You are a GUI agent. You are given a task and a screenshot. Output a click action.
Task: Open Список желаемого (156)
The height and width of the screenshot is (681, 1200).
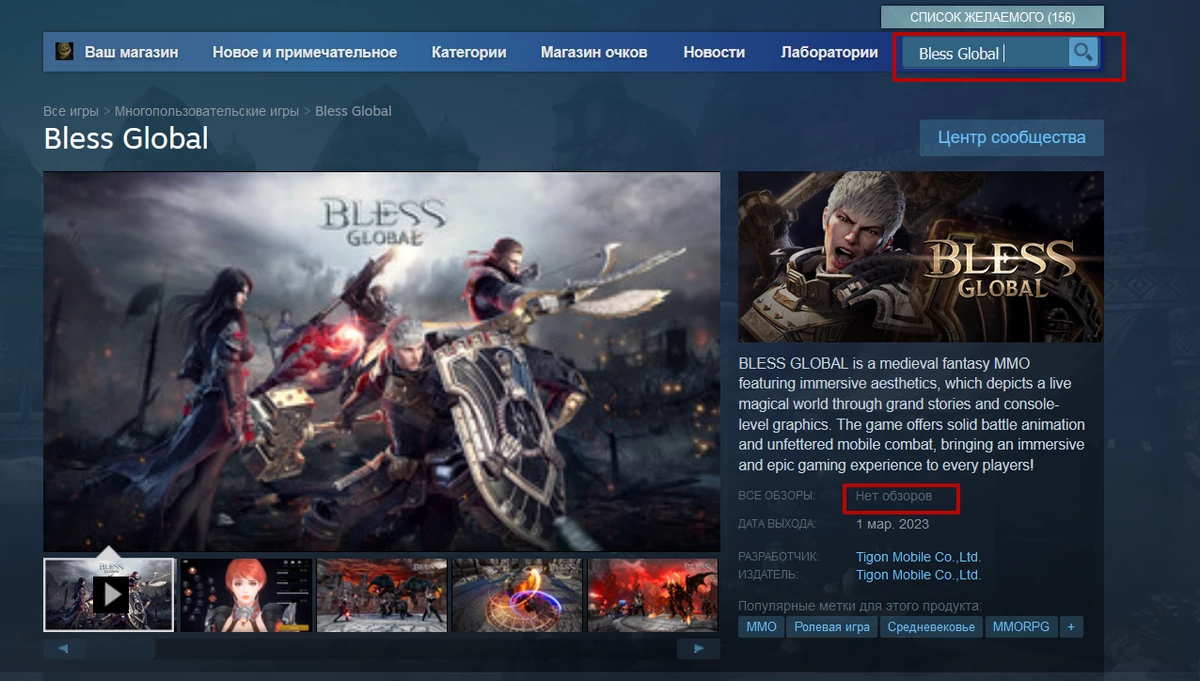[992, 17]
